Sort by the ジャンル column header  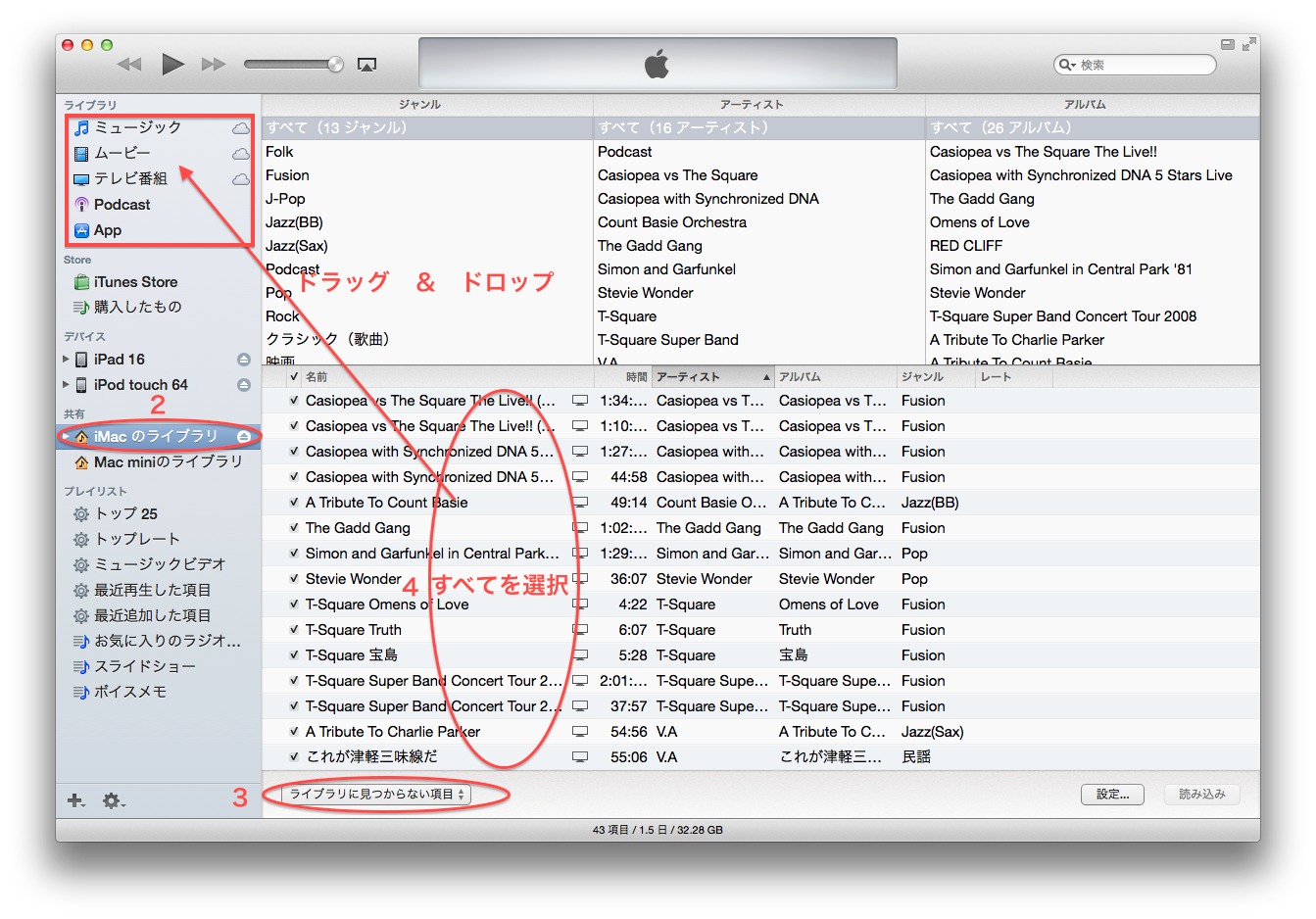(x=936, y=377)
